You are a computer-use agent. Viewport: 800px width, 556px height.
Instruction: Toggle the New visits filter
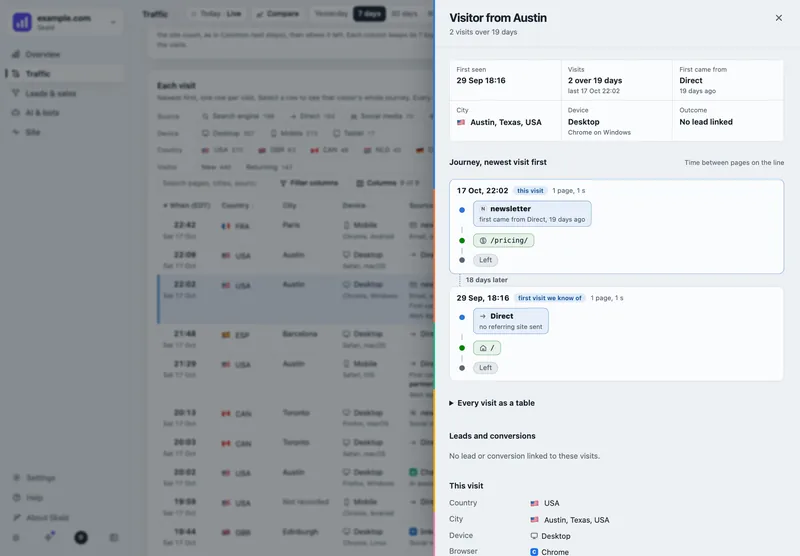(216, 167)
